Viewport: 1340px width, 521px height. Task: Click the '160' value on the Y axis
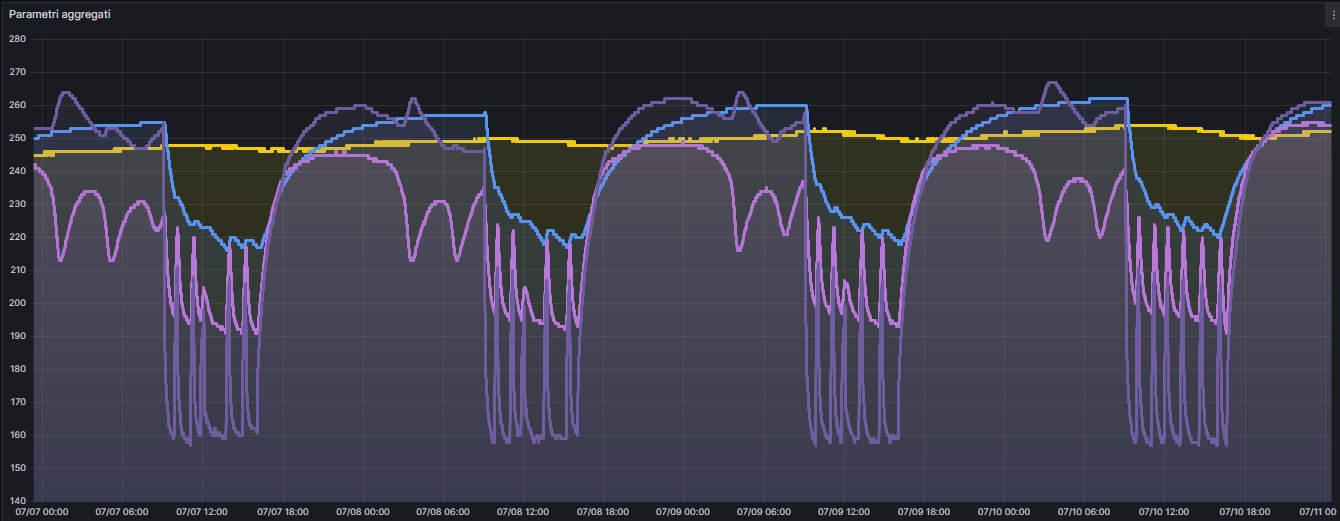17,435
